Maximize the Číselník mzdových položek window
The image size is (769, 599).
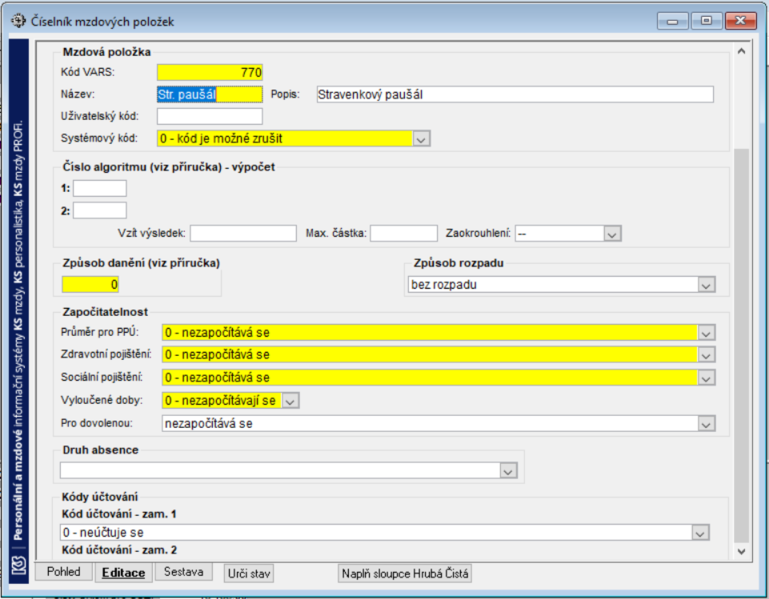click(x=706, y=21)
